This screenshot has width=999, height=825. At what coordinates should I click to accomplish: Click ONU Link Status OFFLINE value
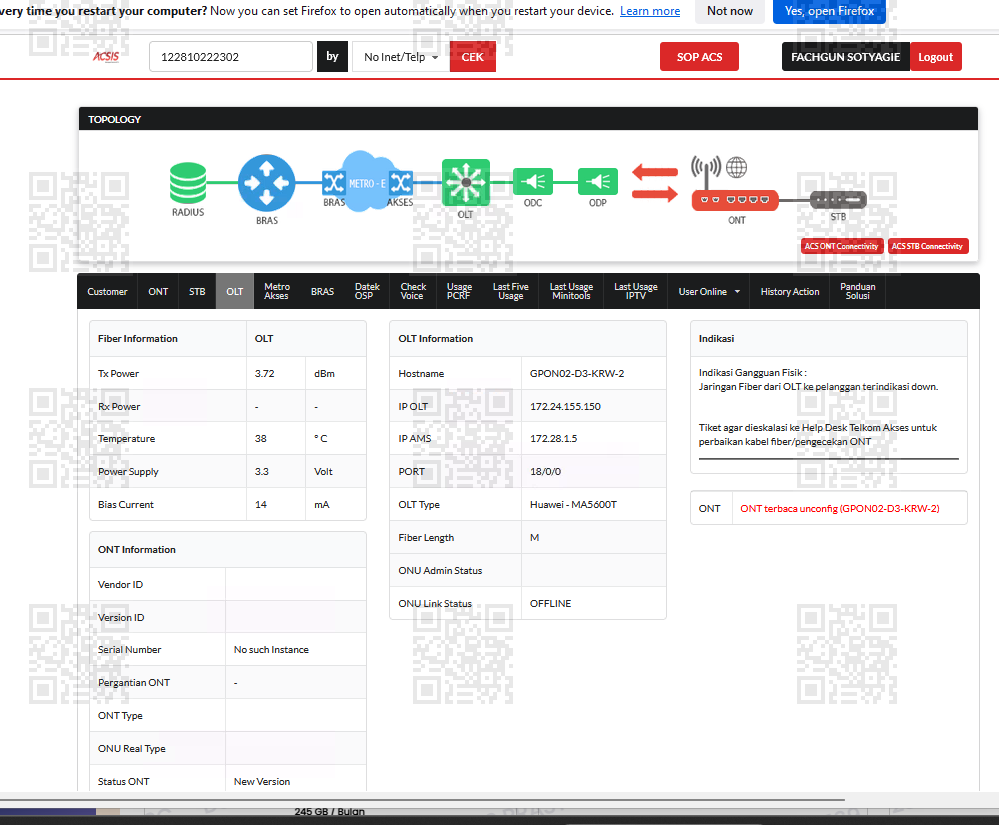pyautogui.click(x=550, y=603)
